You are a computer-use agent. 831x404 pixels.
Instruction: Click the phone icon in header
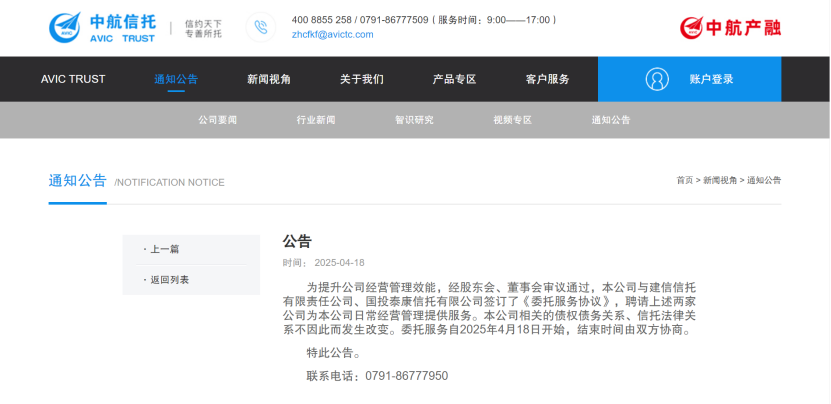261,27
